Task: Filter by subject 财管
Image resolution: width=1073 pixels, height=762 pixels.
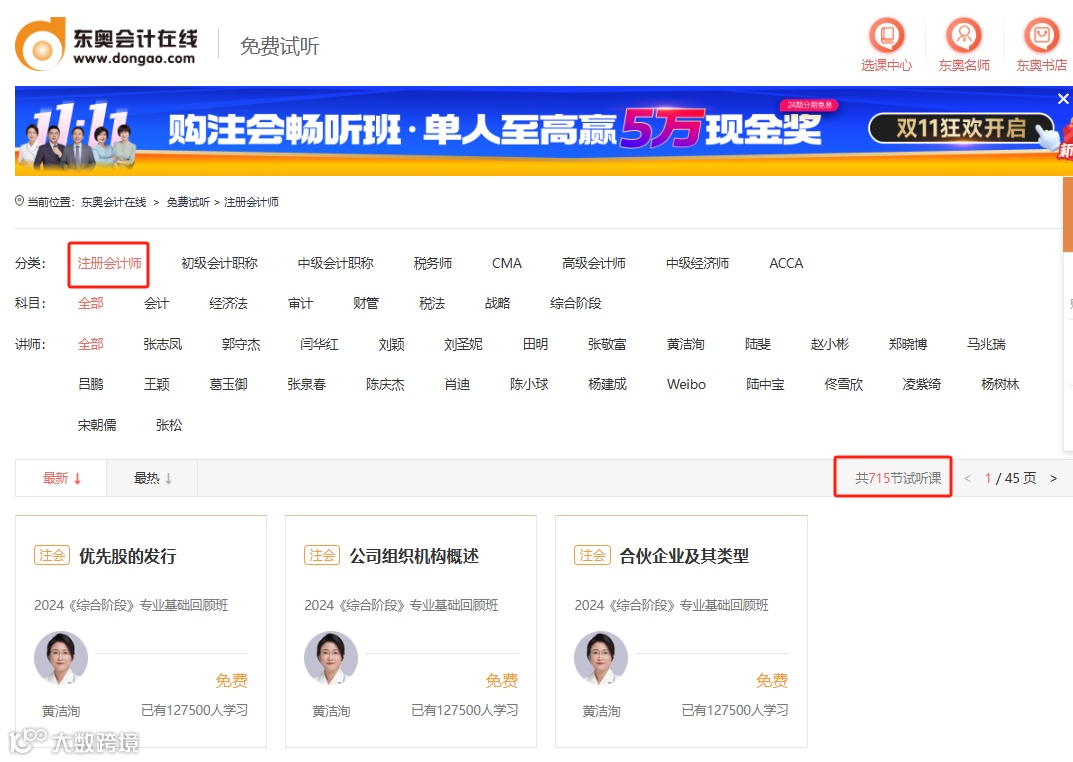Action: click(x=365, y=303)
